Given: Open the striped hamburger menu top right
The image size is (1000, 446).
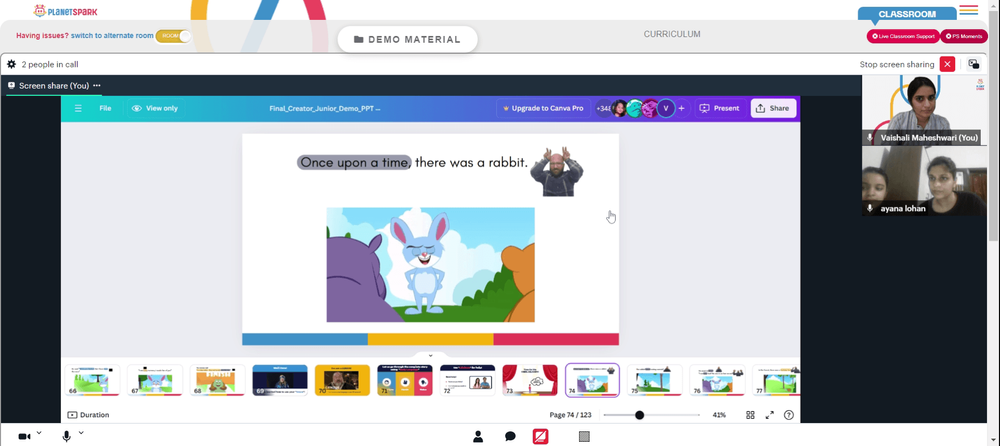Looking at the screenshot, I should click(968, 10).
